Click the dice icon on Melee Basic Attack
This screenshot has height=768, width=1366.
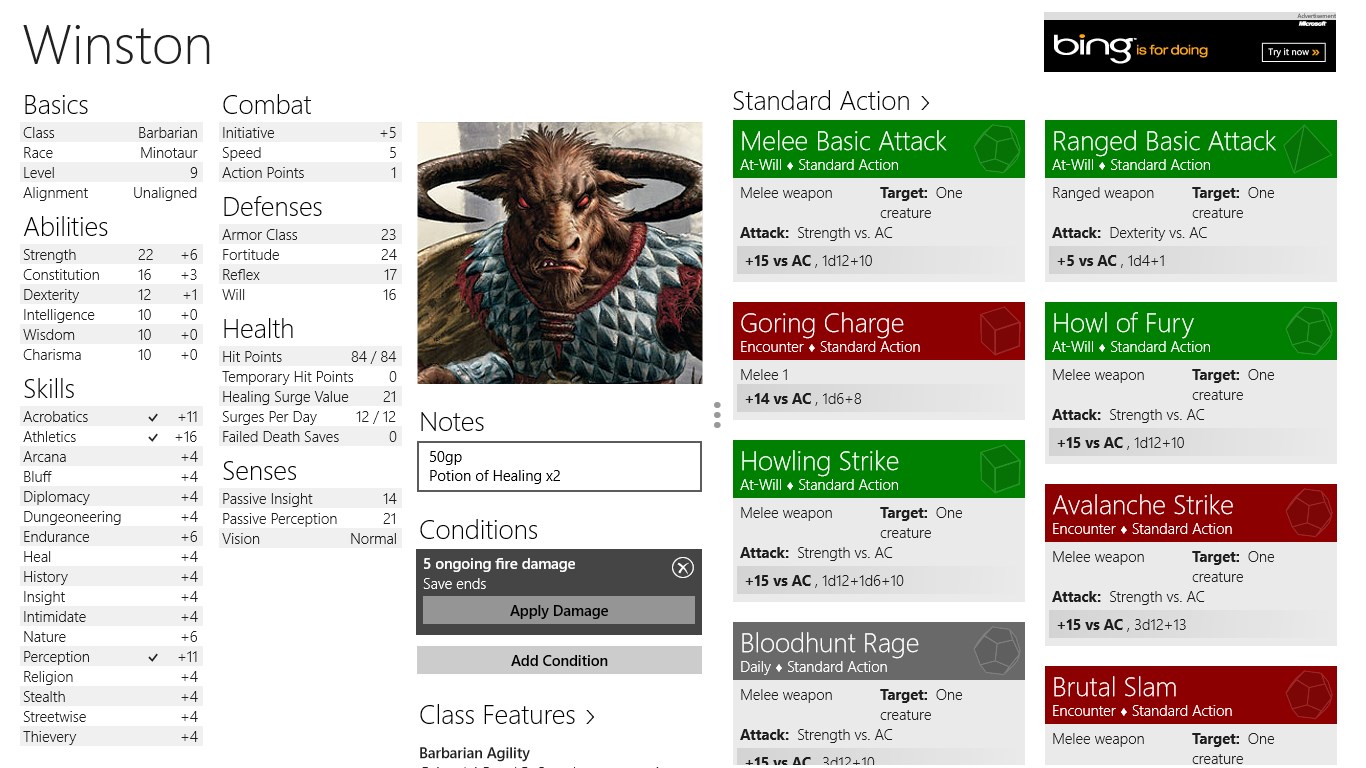coord(997,150)
